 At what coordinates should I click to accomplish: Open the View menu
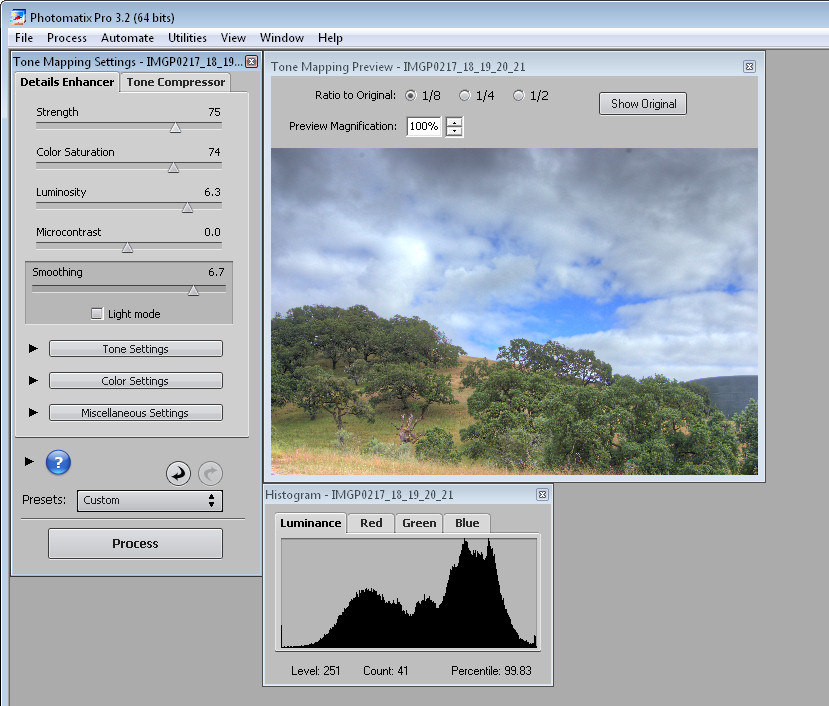233,38
